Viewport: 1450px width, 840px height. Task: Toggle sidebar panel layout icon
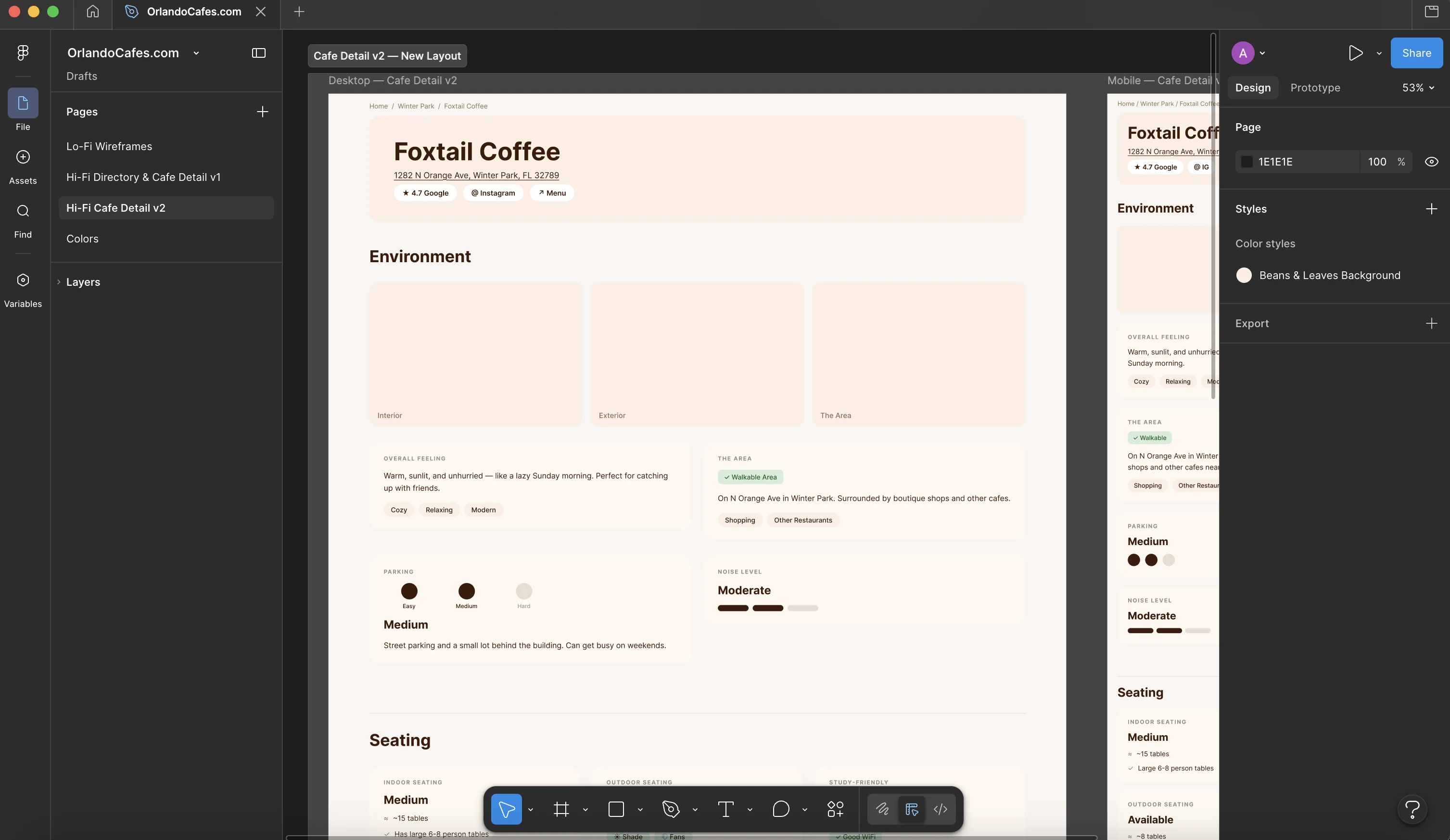pos(258,53)
